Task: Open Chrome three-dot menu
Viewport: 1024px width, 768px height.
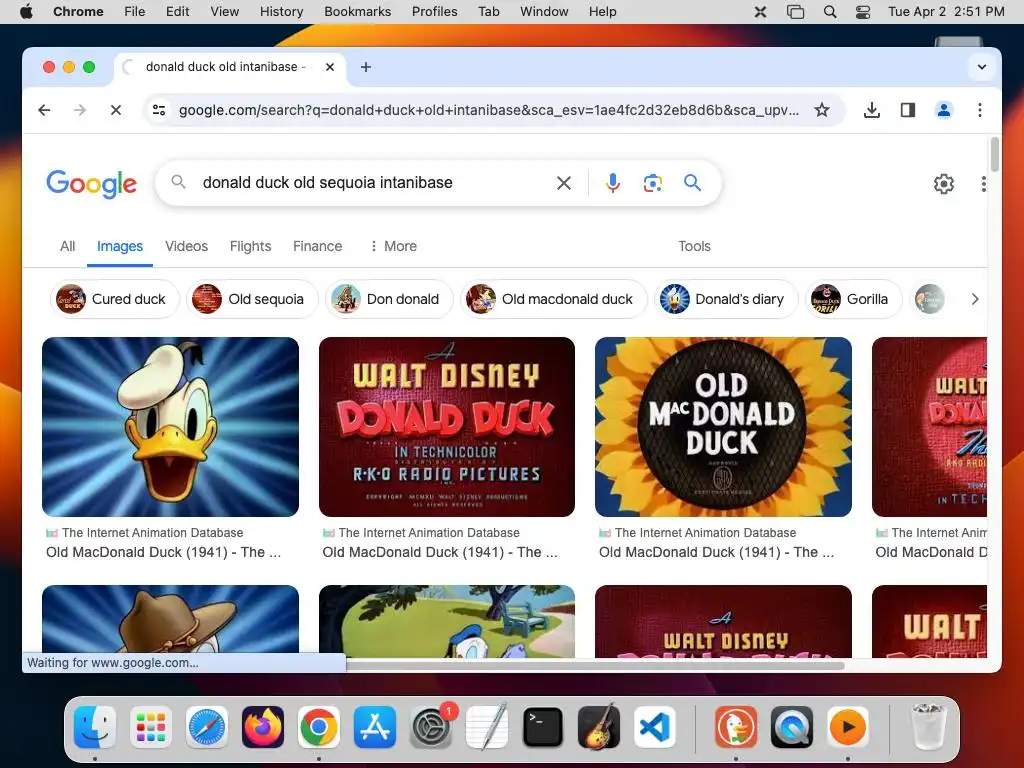Action: coord(980,110)
